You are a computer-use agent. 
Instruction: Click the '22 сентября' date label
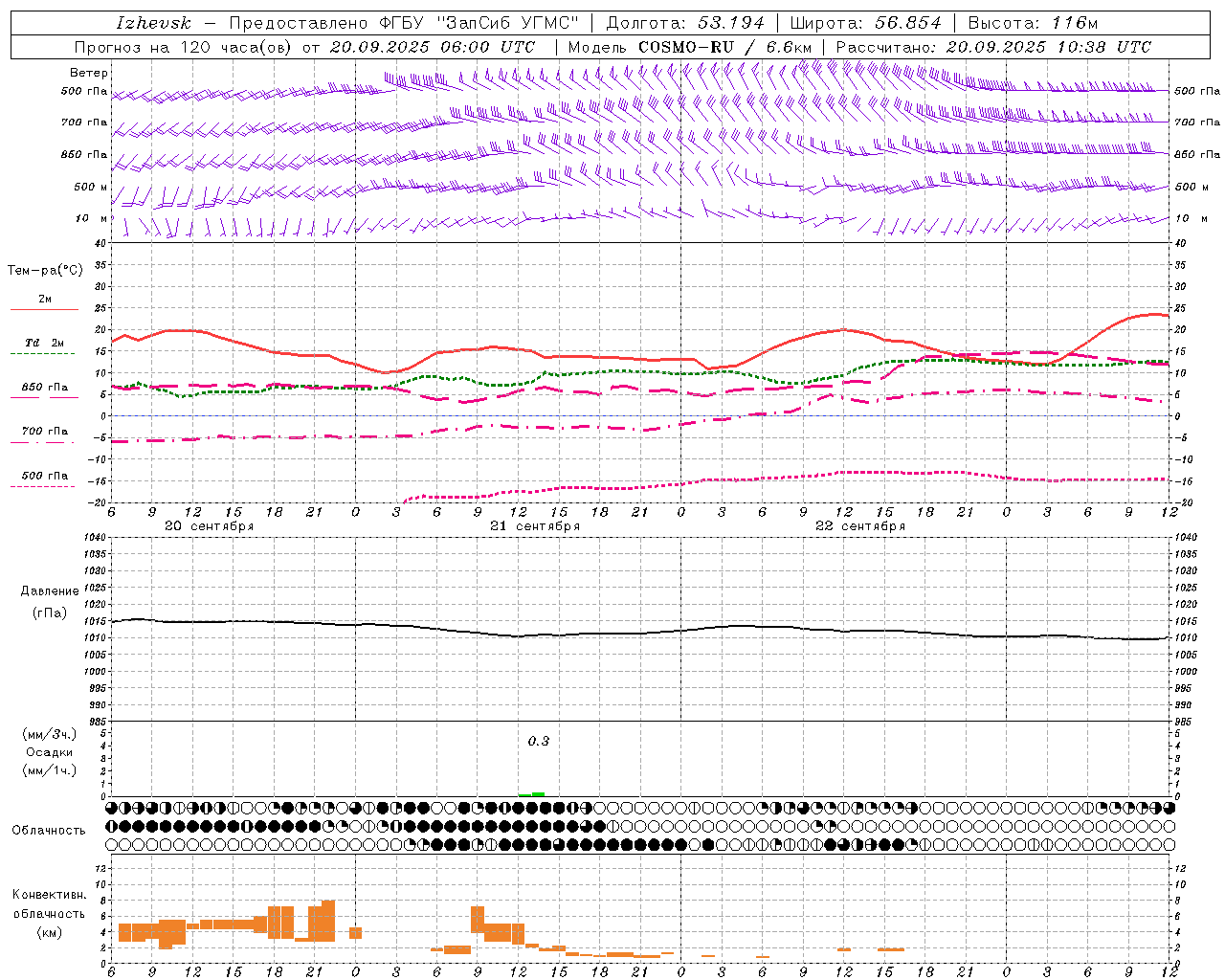[860, 526]
